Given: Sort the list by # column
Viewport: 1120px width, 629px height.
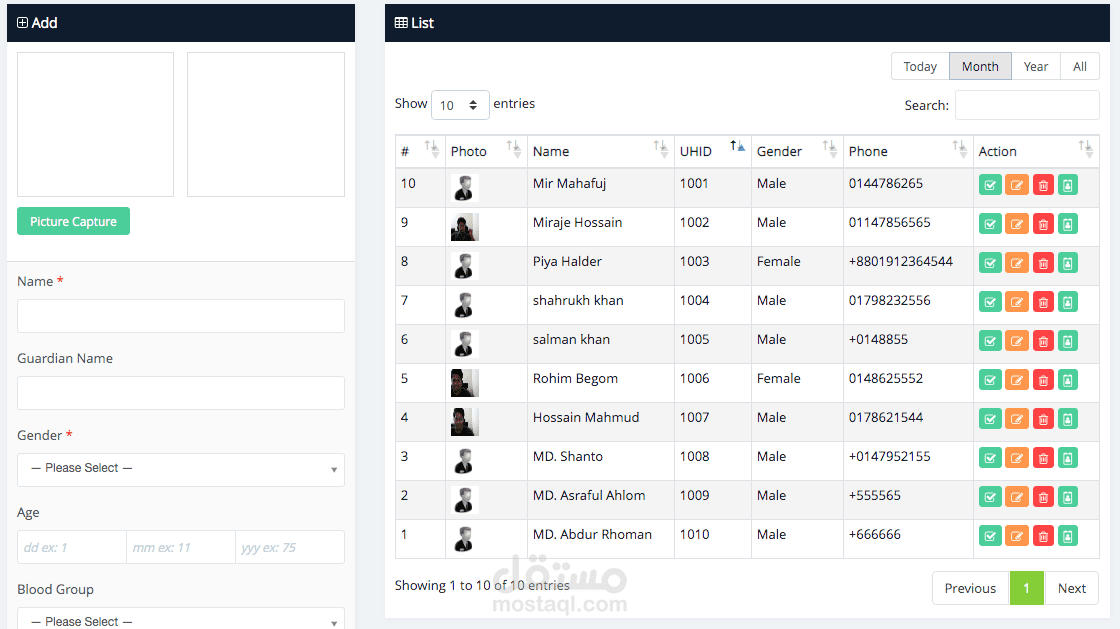Looking at the screenshot, I should pos(420,151).
